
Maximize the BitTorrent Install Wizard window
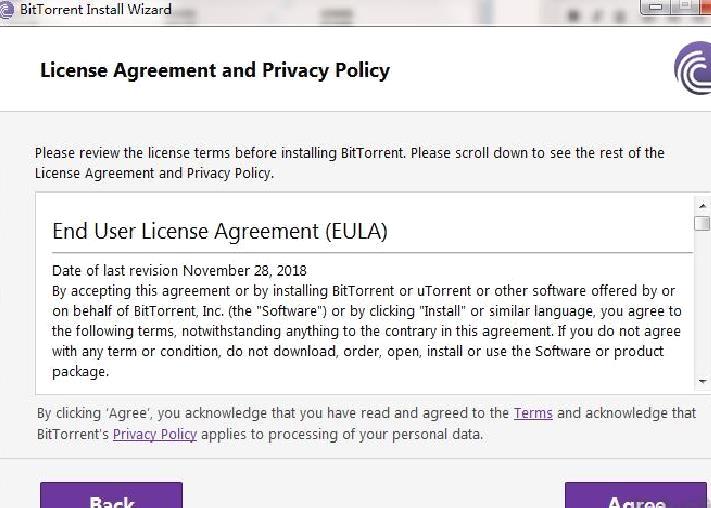pos(685,7)
